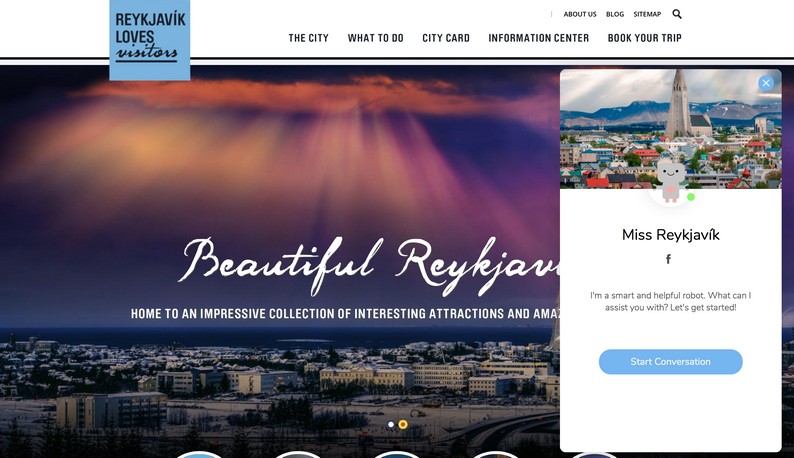The width and height of the screenshot is (794, 458).
Task: Close the Miss Reykjavík chat widget
Action: (x=766, y=83)
